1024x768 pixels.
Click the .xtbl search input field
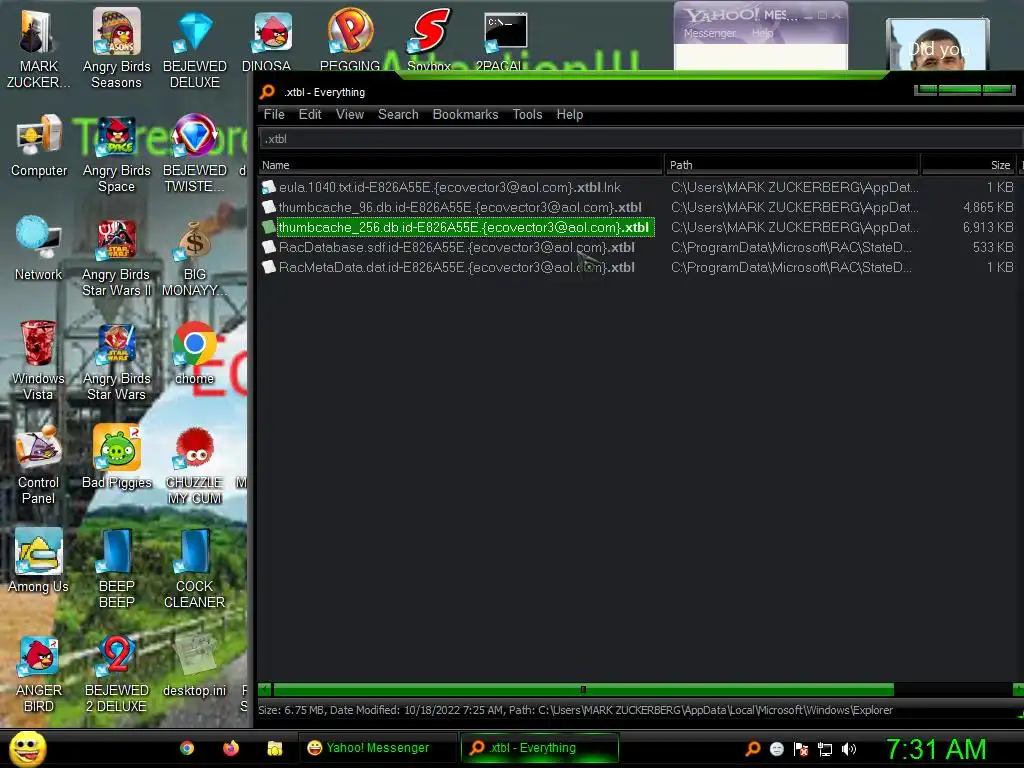point(640,138)
